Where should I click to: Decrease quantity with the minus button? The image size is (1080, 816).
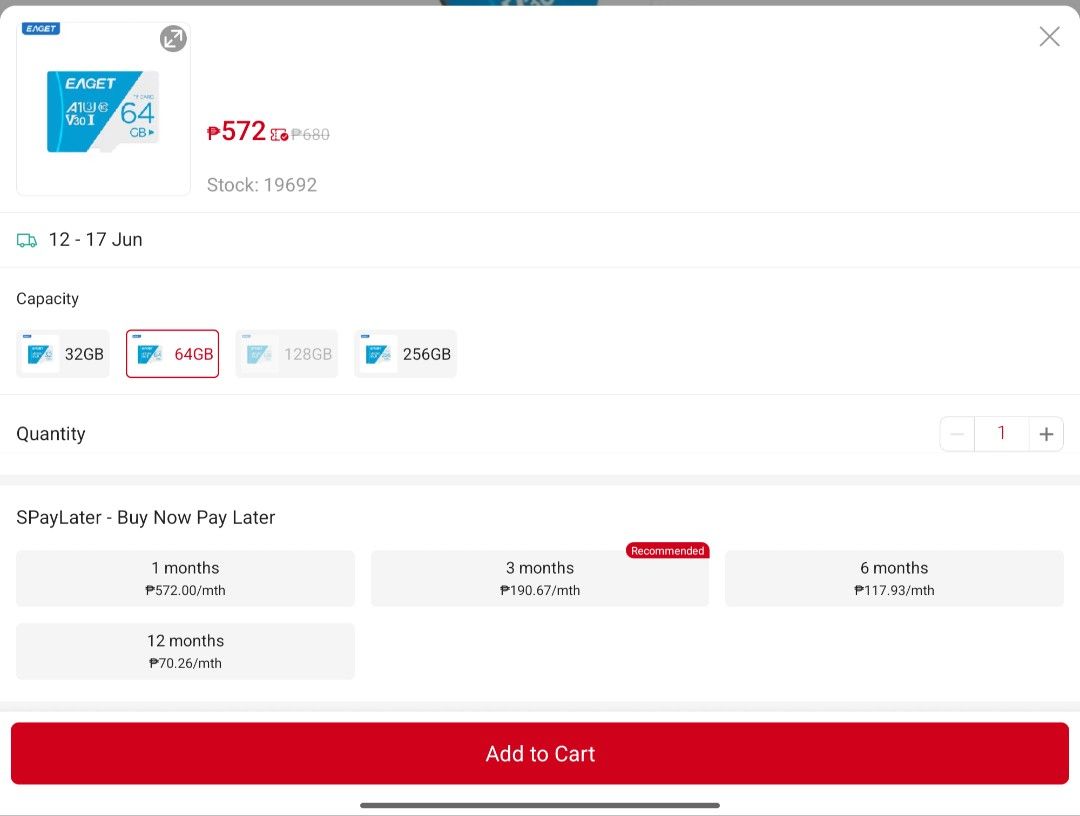coord(957,434)
